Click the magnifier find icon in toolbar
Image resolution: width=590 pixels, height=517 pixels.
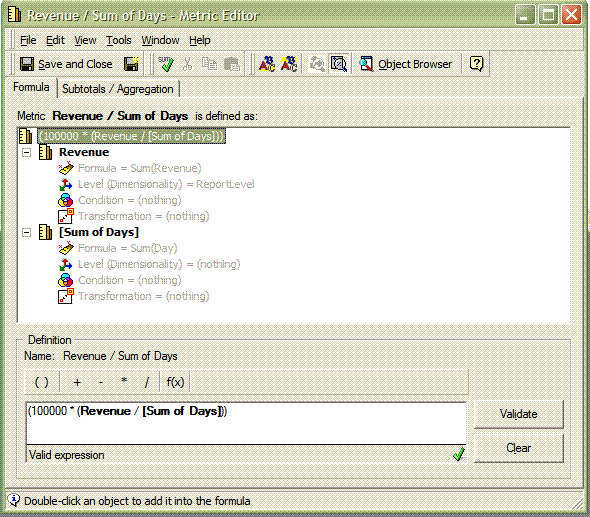[x=339, y=64]
